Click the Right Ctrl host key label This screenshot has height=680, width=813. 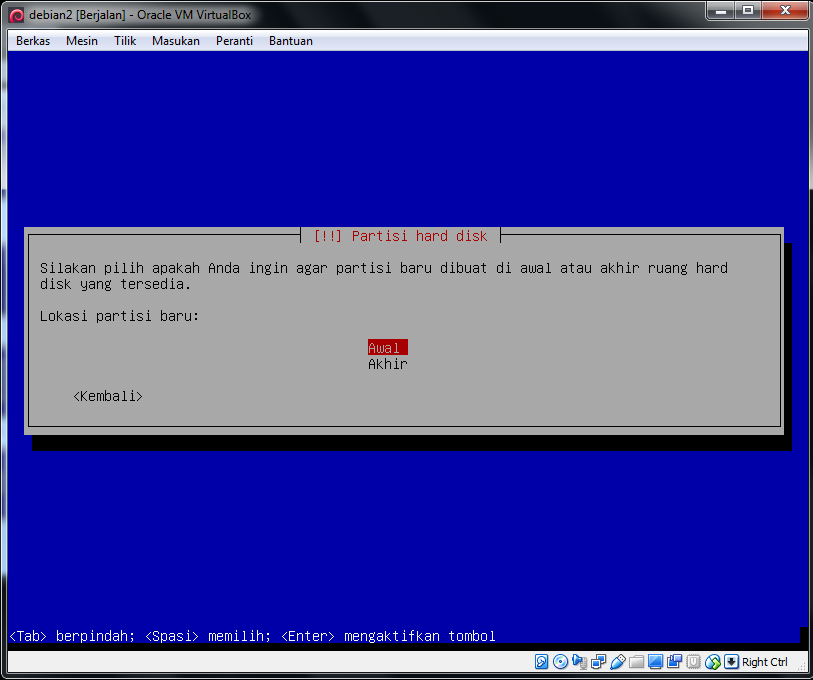pos(764,662)
